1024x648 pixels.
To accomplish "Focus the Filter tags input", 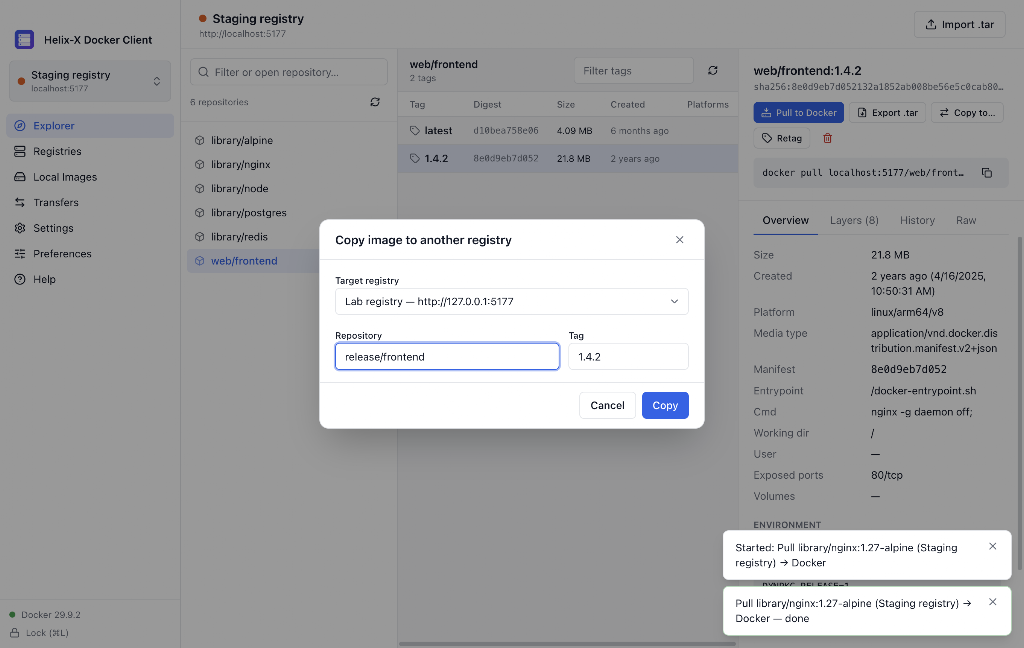I will point(633,71).
